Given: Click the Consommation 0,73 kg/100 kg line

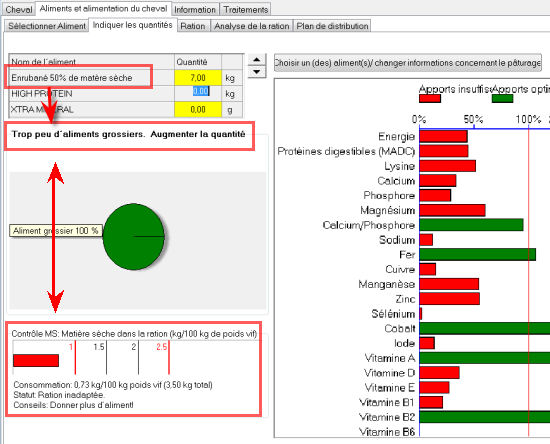Looking at the screenshot, I should click(x=113, y=385).
